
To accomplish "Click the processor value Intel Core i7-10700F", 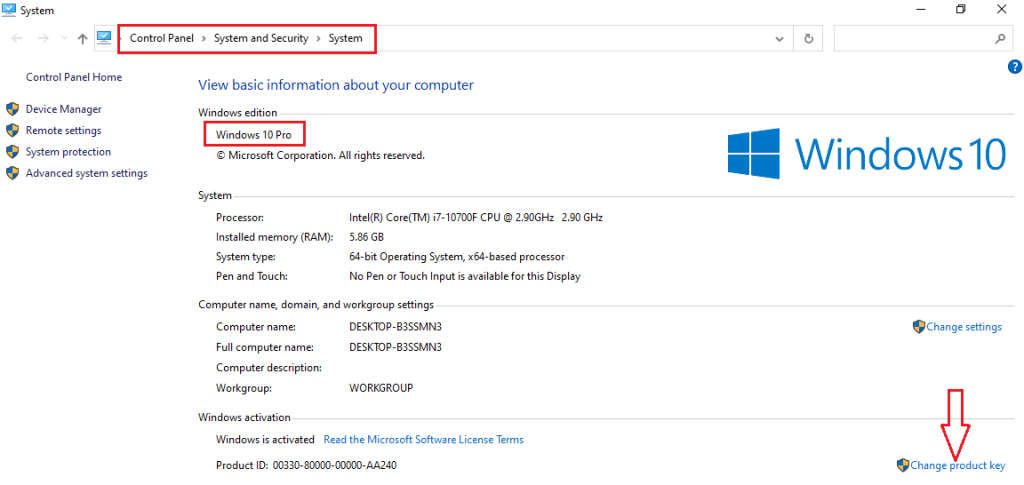I will 476,217.
